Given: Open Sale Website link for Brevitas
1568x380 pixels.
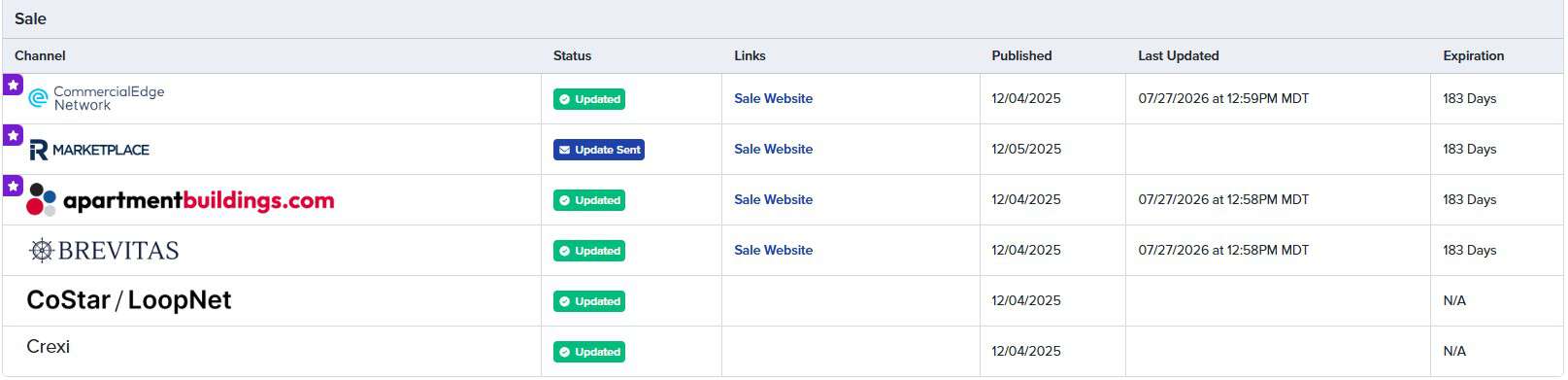Looking at the screenshot, I should (x=774, y=250).
